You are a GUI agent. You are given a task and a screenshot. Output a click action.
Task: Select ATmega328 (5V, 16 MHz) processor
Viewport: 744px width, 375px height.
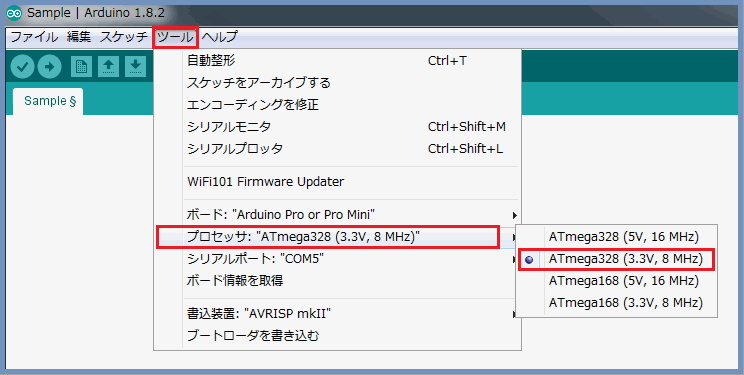tap(616, 236)
